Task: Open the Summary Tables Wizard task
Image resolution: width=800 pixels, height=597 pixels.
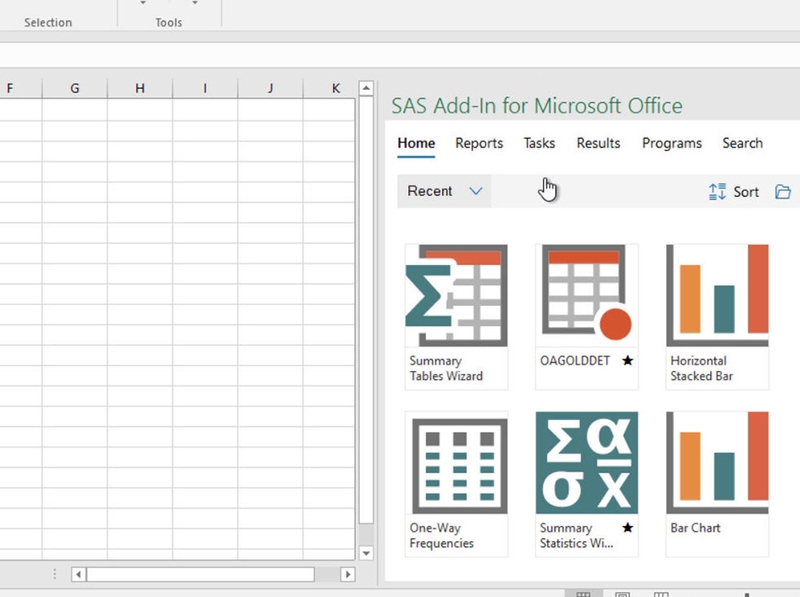Action: point(456,300)
